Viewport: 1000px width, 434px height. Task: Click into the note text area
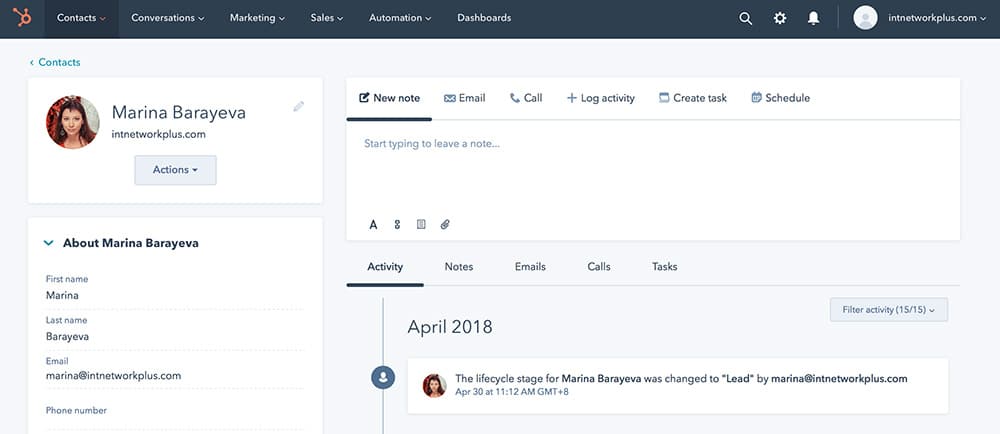(x=652, y=170)
